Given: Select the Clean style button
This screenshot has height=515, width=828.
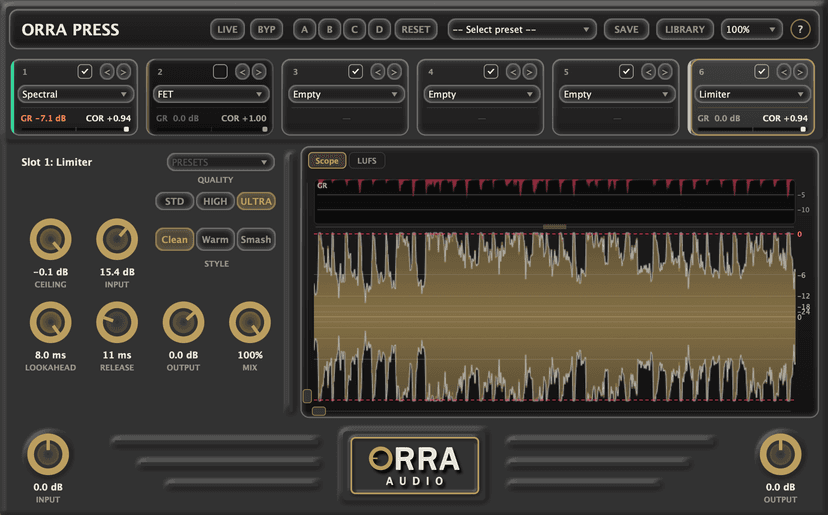Looking at the screenshot, I should (x=174, y=239).
